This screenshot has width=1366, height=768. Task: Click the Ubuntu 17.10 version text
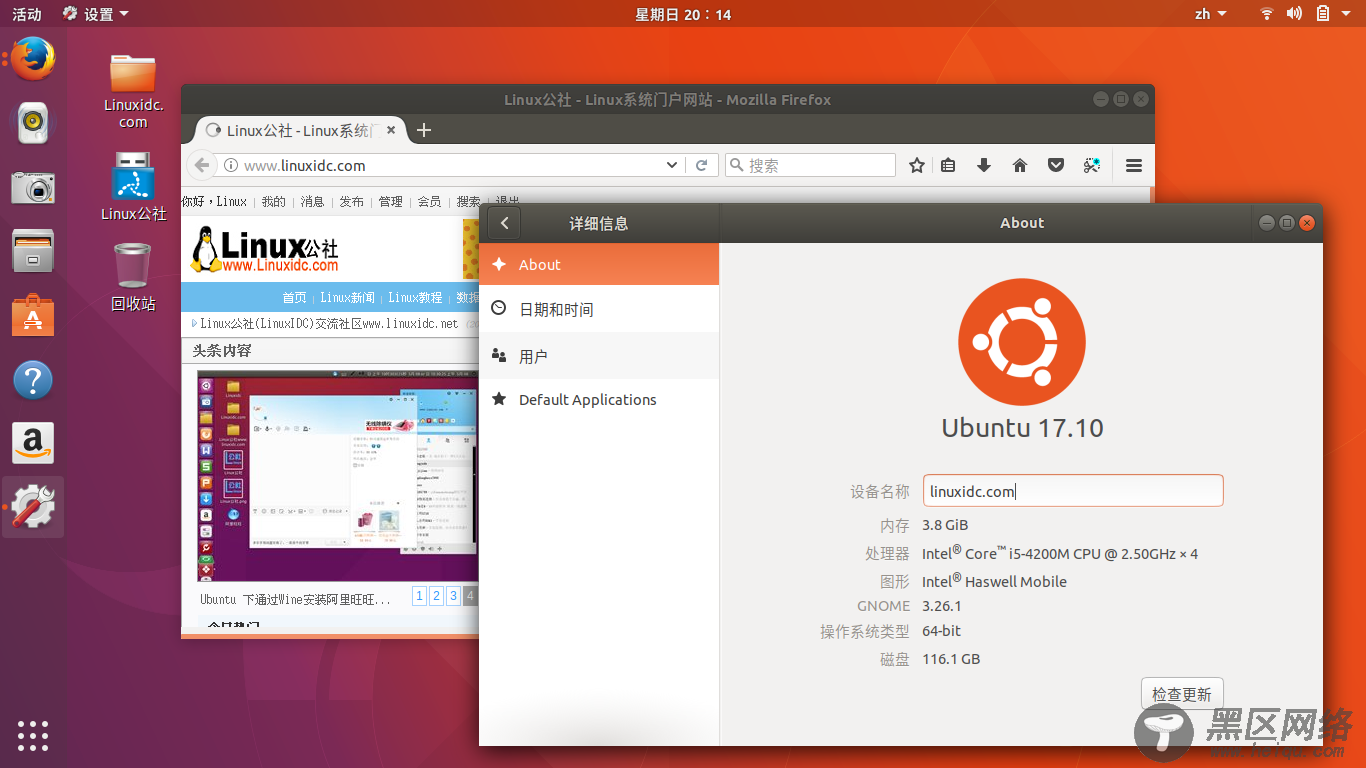click(x=1022, y=428)
